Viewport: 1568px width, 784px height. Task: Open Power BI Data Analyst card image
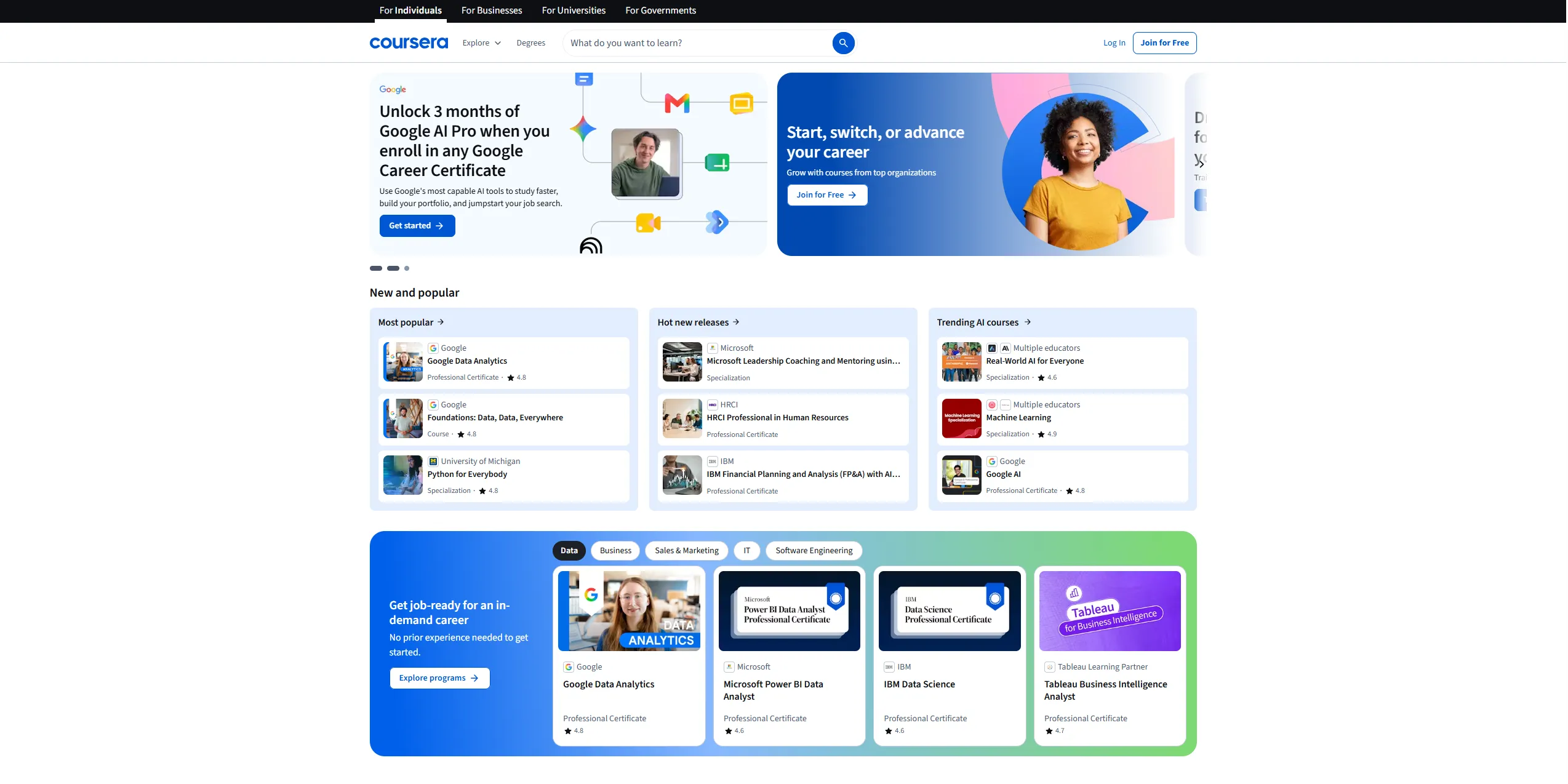[x=789, y=611]
